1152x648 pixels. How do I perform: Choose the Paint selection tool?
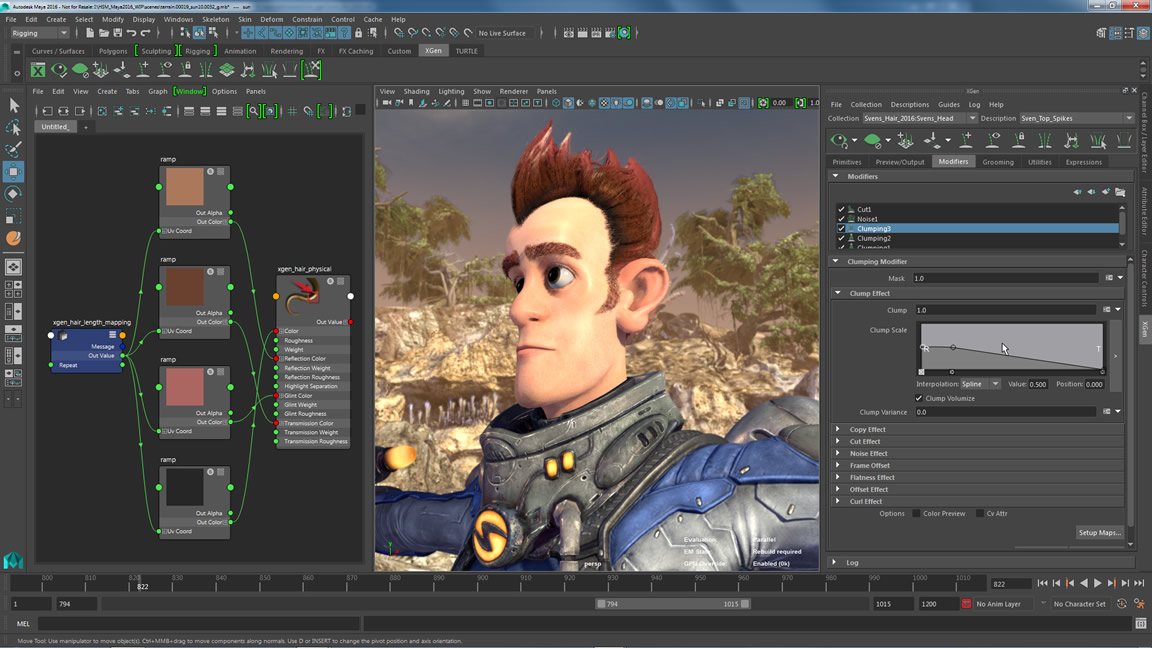[x=13, y=149]
